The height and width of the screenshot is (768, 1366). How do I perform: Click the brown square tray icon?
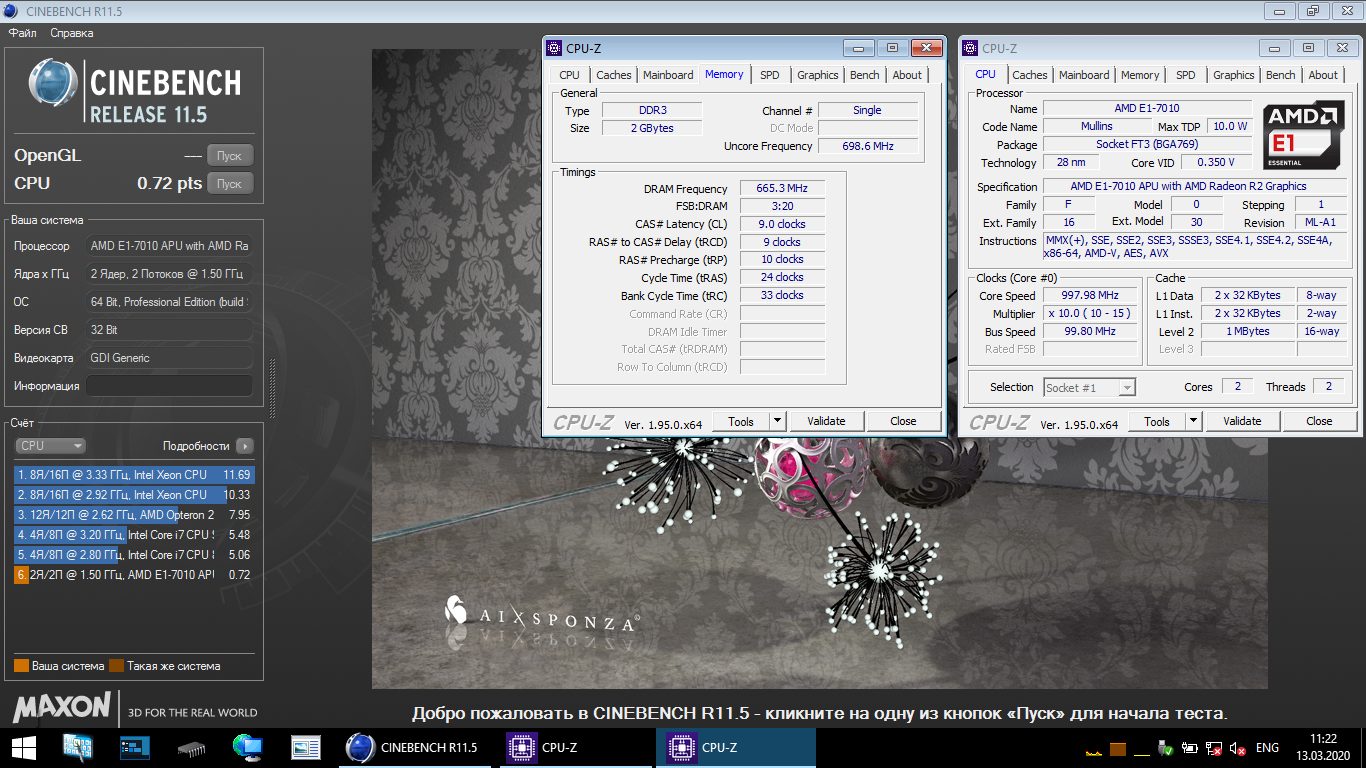[1118, 749]
